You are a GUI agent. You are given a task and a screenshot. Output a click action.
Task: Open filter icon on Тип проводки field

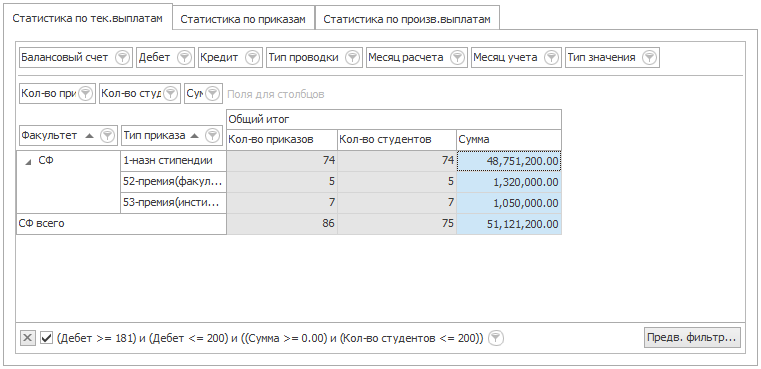353,58
